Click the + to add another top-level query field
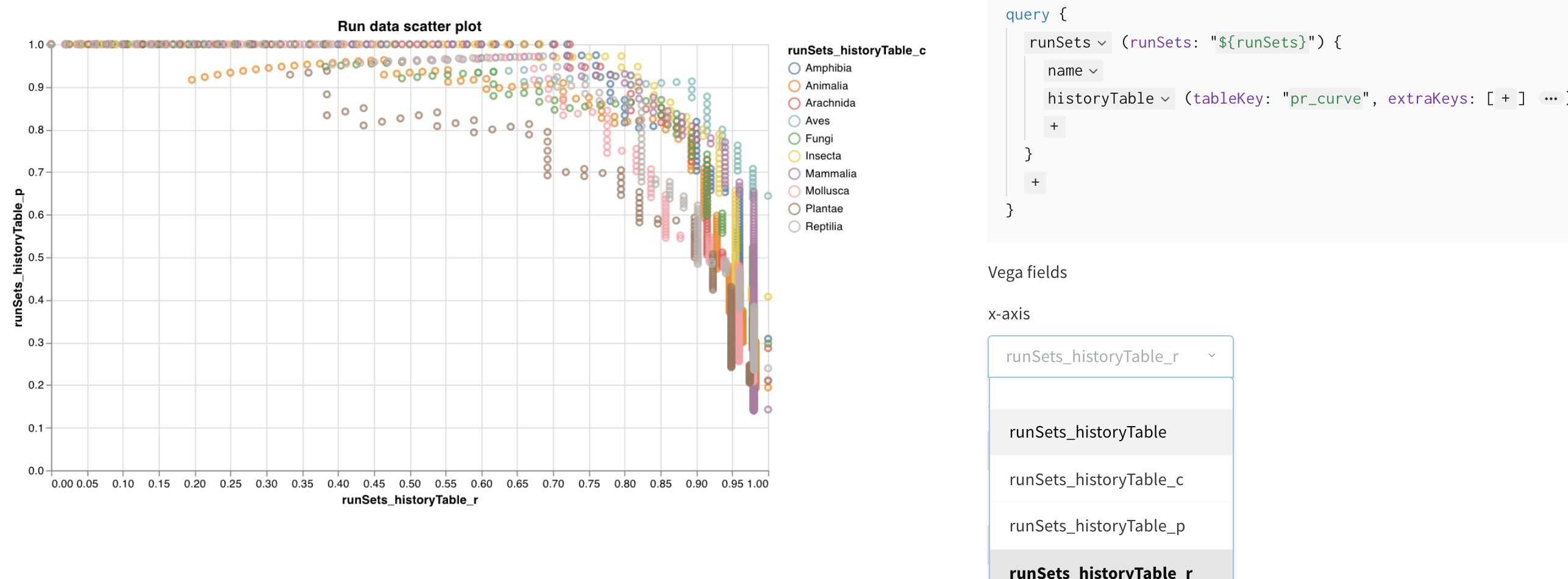This screenshot has width=1568, height=579. coord(1035,182)
